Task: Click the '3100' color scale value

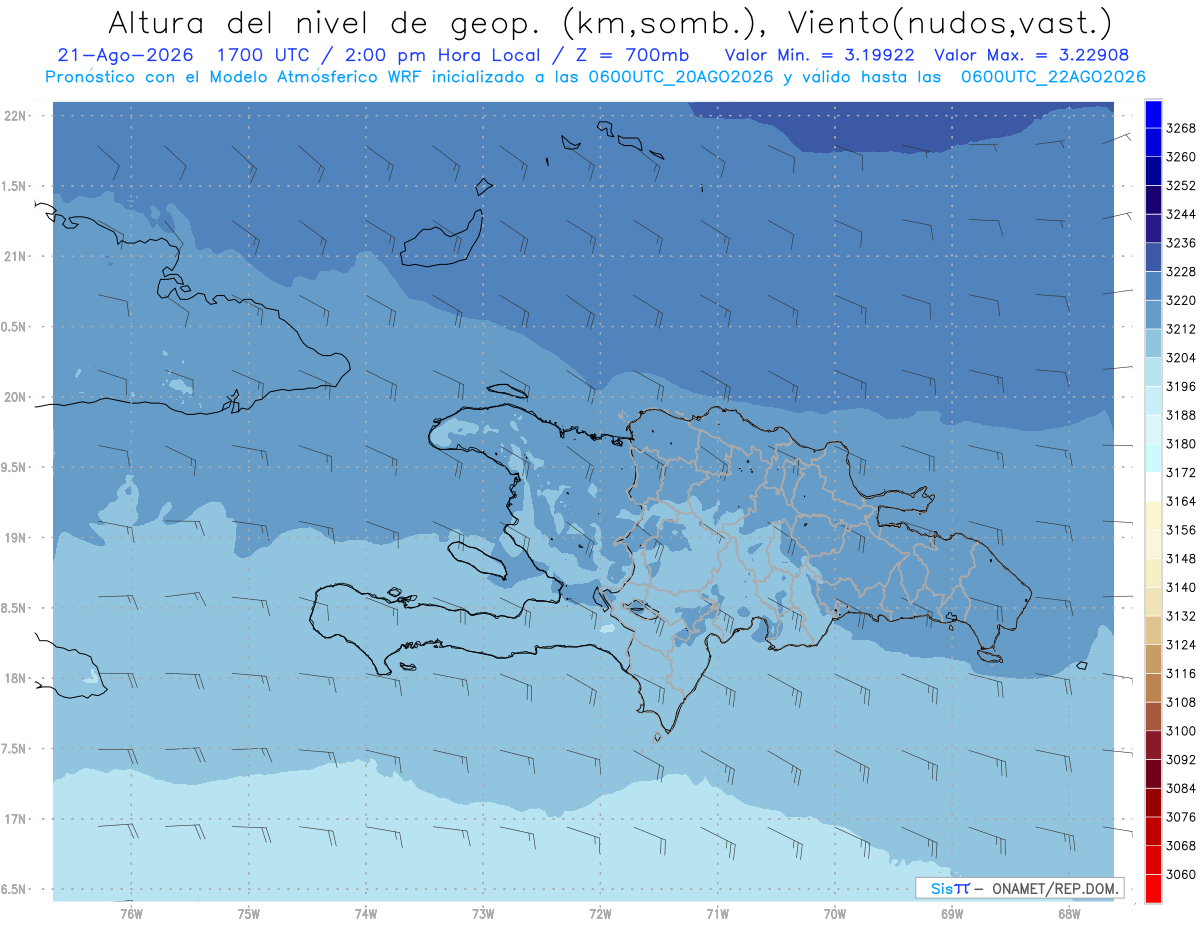Action: [1181, 731]
